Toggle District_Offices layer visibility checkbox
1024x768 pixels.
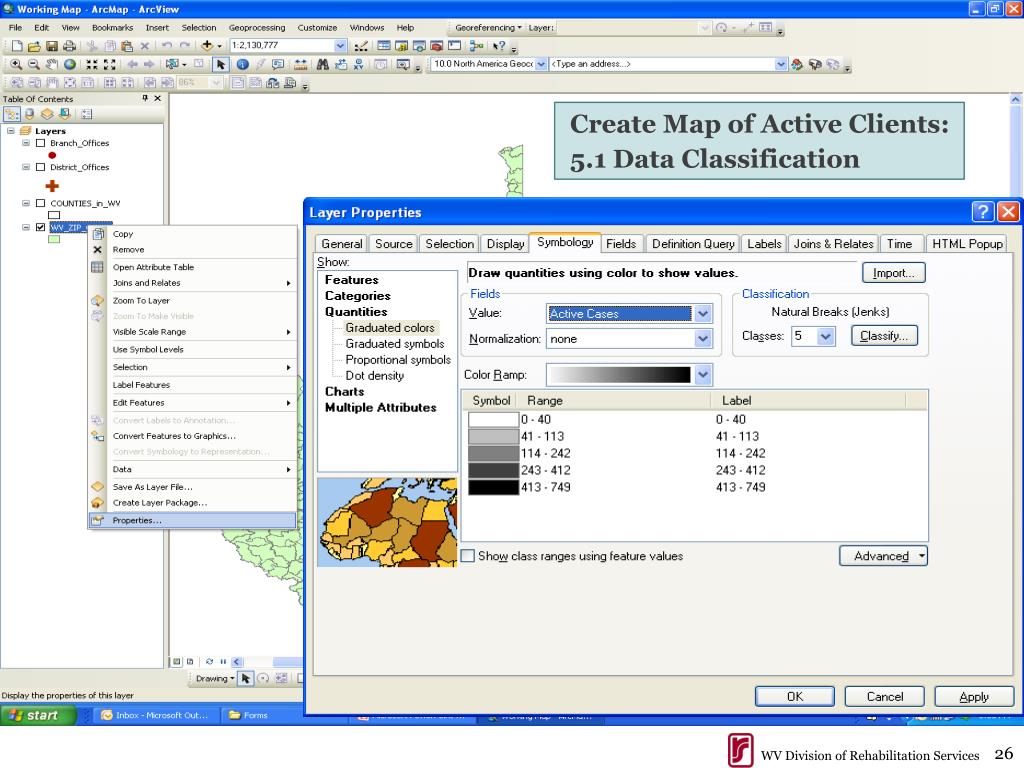coord(40,167)
